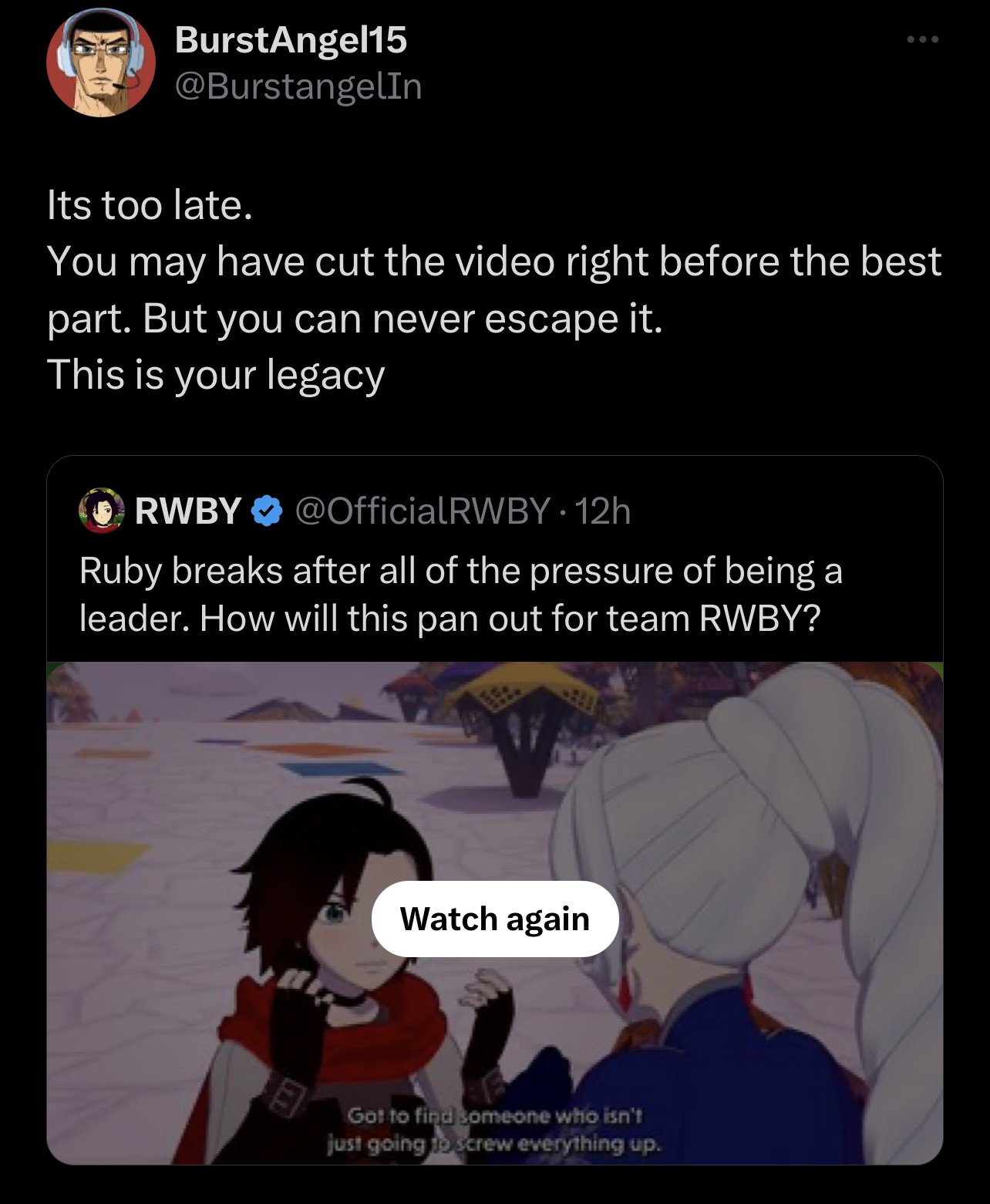Click the quoted tweet text about Ruby
Screen dimensions: 990x1204
coord(461,595)
